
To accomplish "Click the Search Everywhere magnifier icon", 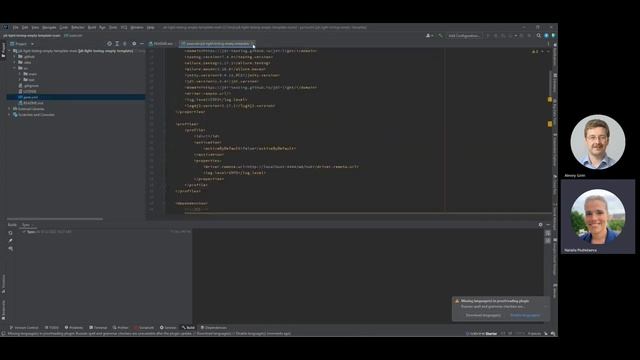I will (538, 36).
